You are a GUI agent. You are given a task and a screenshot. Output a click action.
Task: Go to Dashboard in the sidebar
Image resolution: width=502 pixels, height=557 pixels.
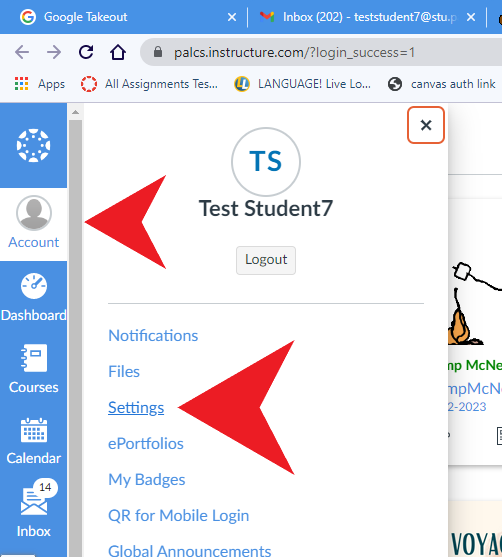pyautogui.click(x=33, y=297)
